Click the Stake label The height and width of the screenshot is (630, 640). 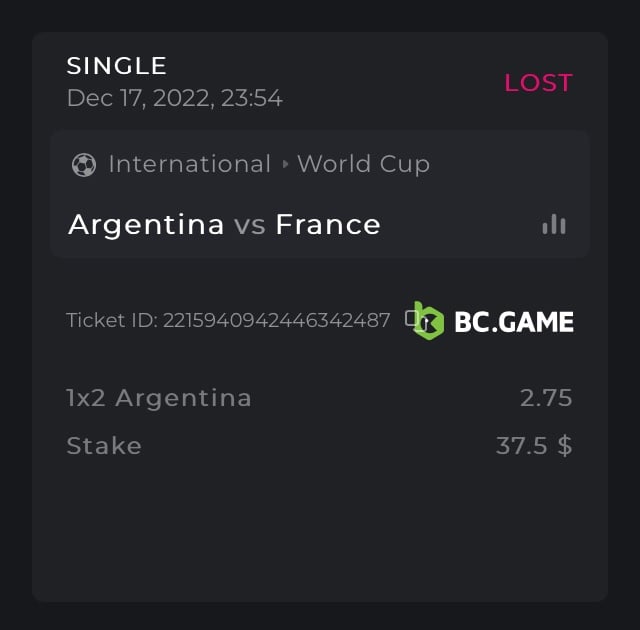[x=104, y=445]
